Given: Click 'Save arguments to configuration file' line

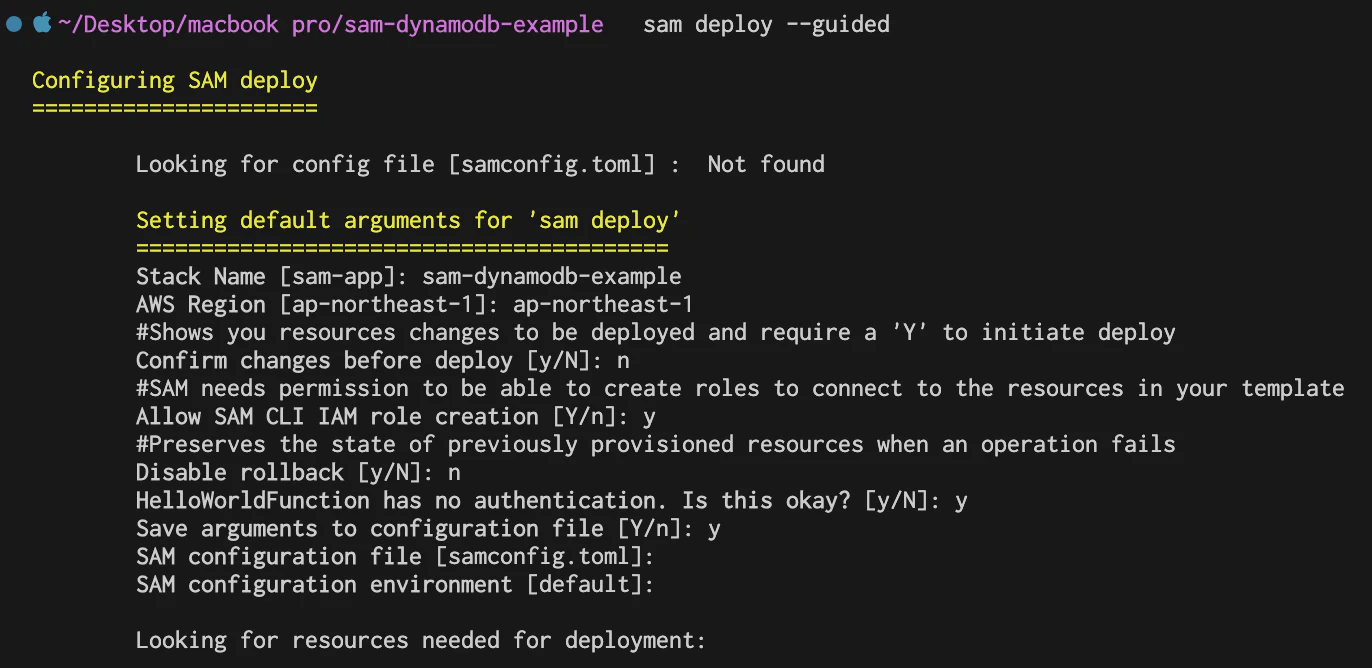Looking at the screenshot, I should tap(428, 528).
